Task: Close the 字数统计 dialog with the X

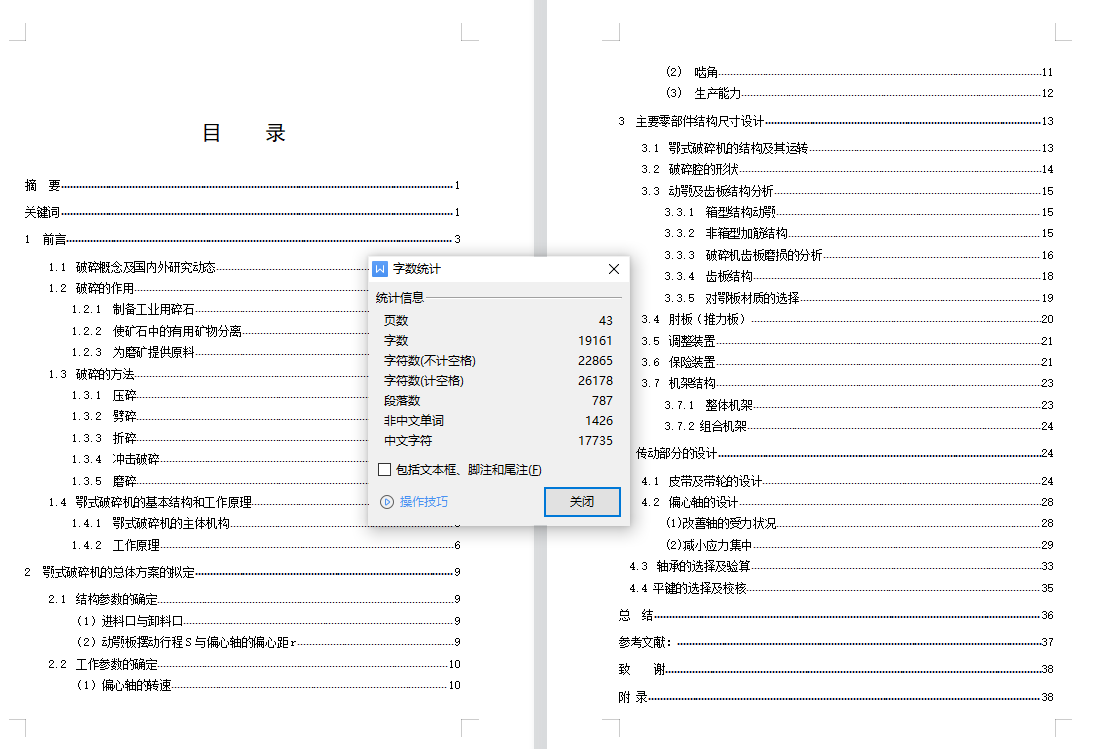Action: click(614, 269)
